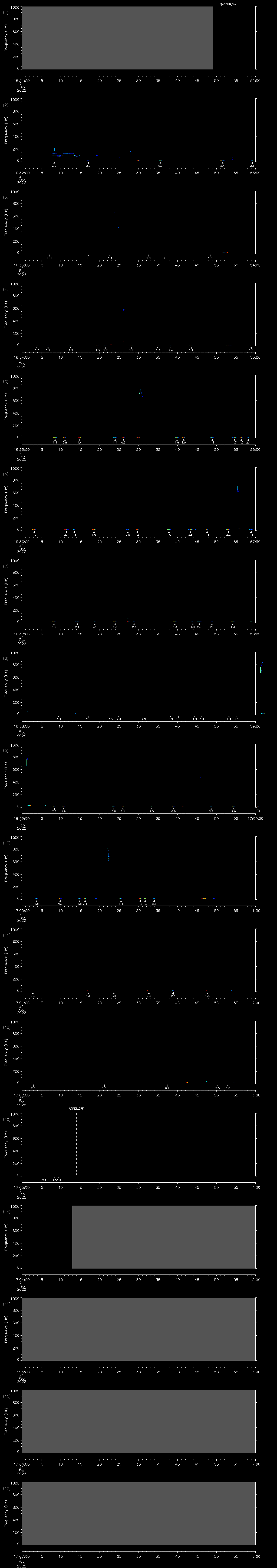The height and width of the screenshot is (1568, 277).
Task: Click the gray data-gap block in panel (16)
Action: pyautogui.click(x=138, y=1421)
